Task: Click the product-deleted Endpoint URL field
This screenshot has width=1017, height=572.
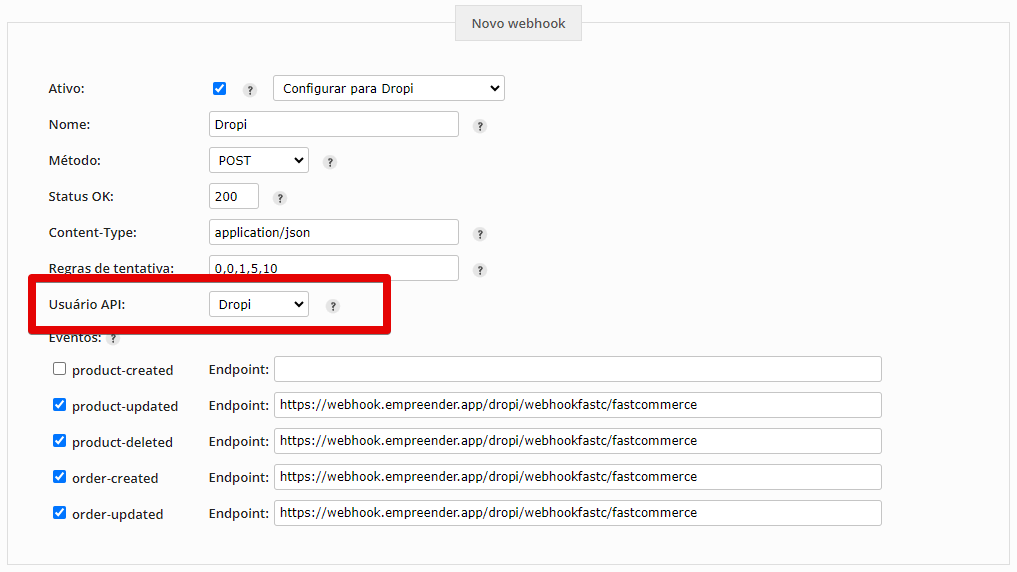Action: 578,441
